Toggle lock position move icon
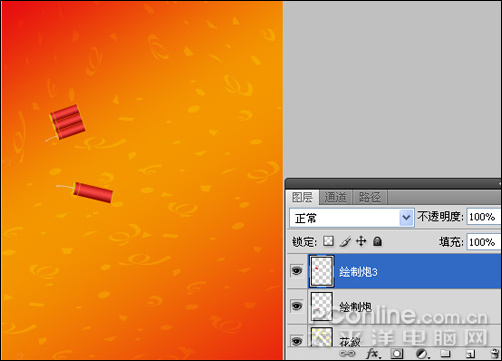Viewport: 502px width, 361px height. pyautogui.click(x=361, y=241)
